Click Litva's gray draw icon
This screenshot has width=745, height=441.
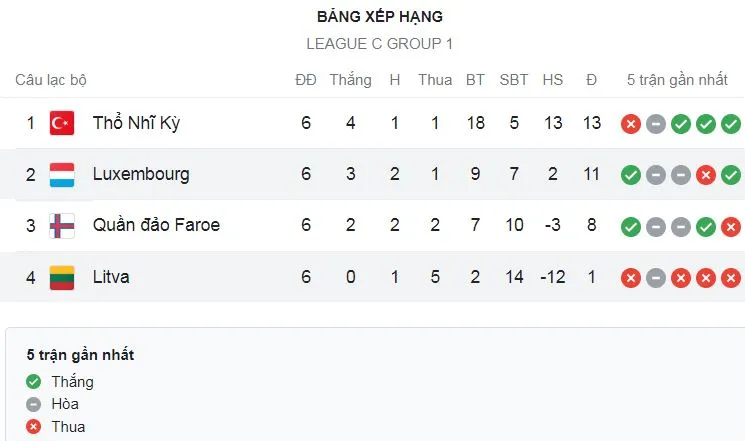655,277
